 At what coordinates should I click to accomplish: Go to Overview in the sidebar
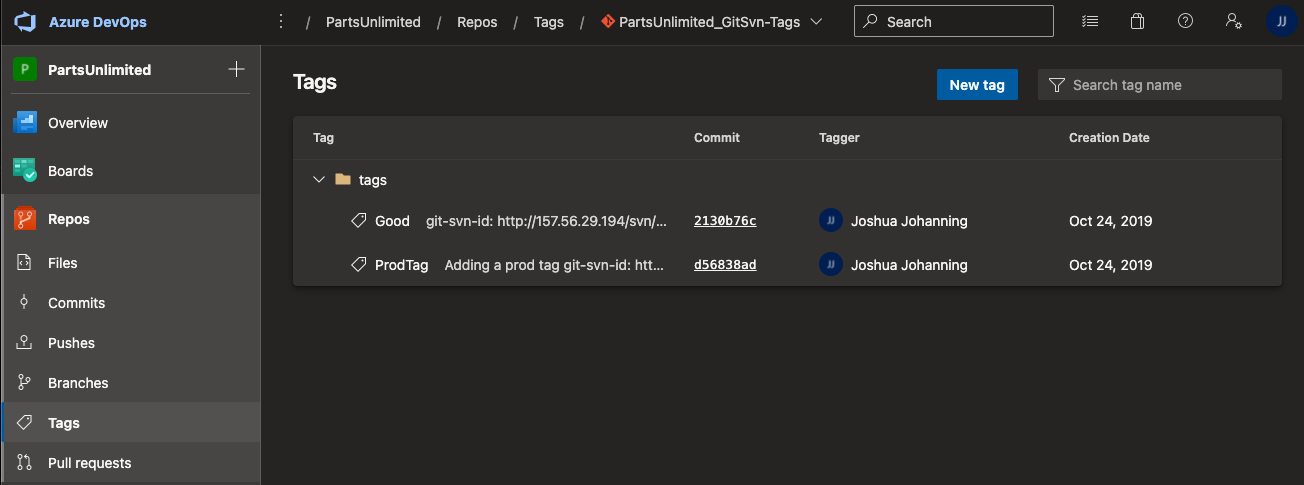[78, 123]
